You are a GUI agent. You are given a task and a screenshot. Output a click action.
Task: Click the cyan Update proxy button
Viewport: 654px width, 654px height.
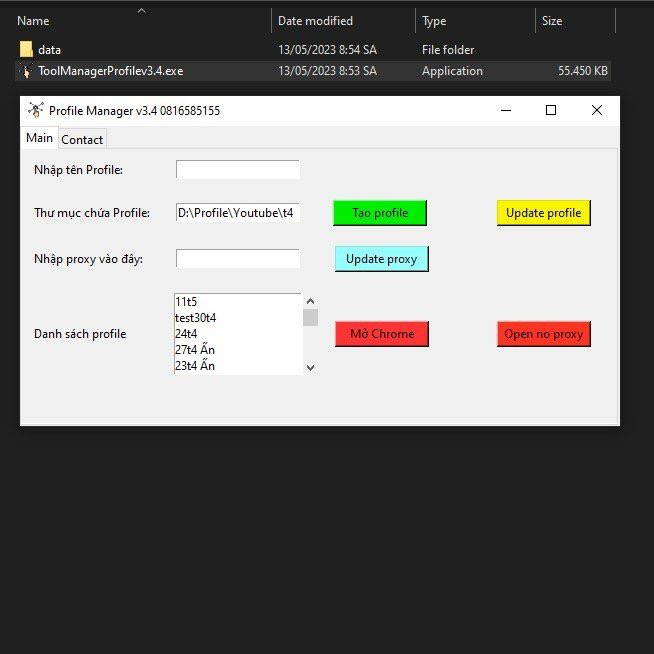(382, 259)
